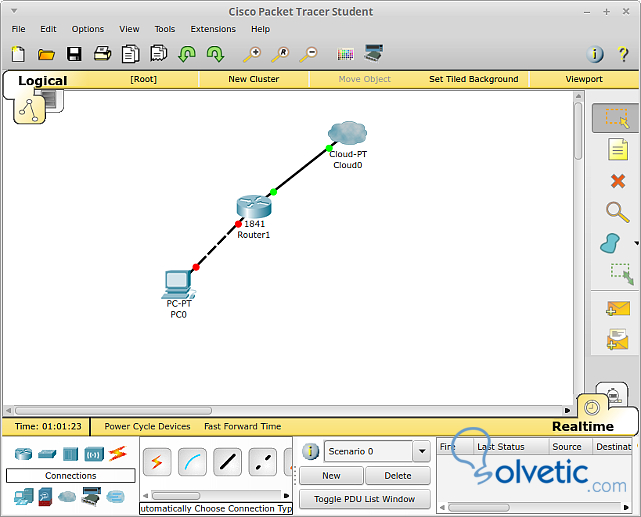Open the Edit menu
Viewport: 641px width, 517px height.
[48, 29]
